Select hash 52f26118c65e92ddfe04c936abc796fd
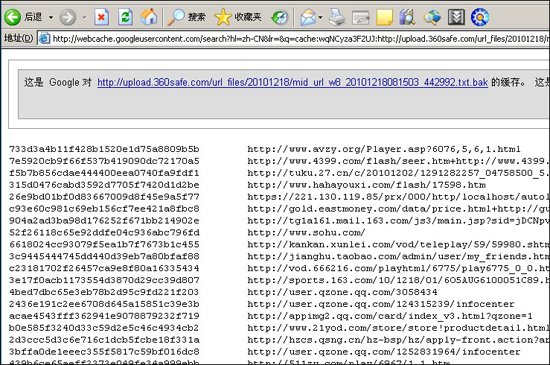The image size is (550, 365). click(104, 232)
